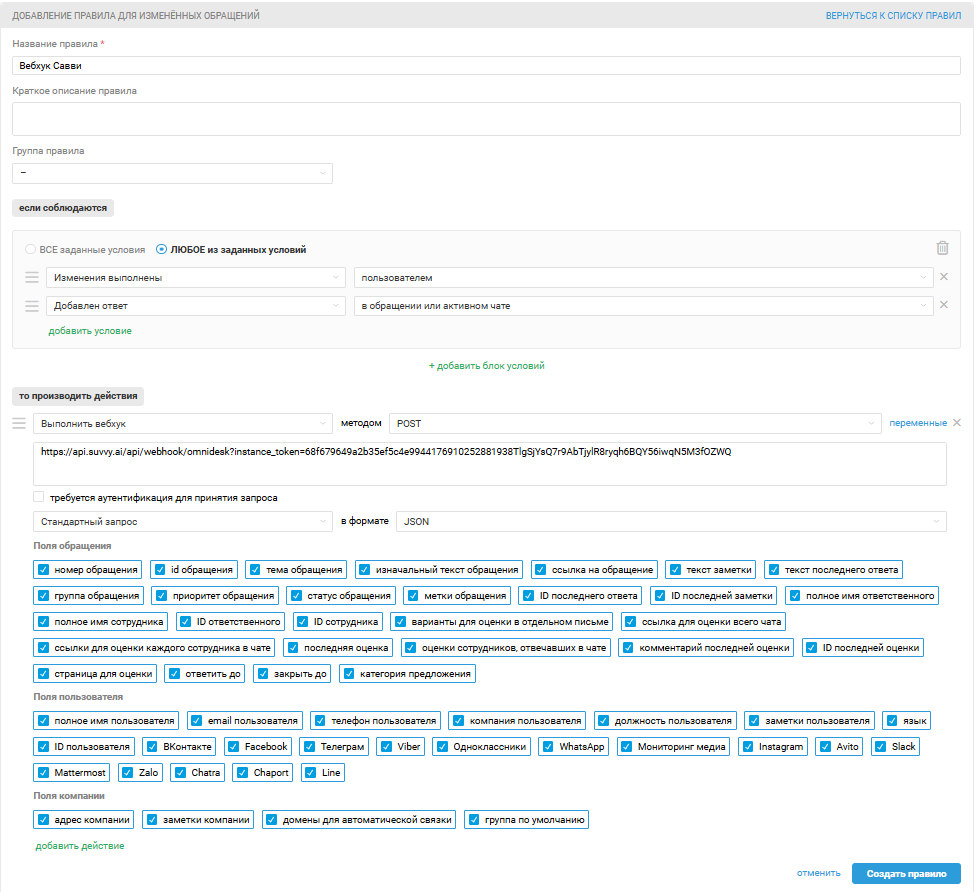Image resolution: width=976 pixels, height=892 pixels.
Task: Click drag handle of webhook action row
Action: click(x=18, y=424)
